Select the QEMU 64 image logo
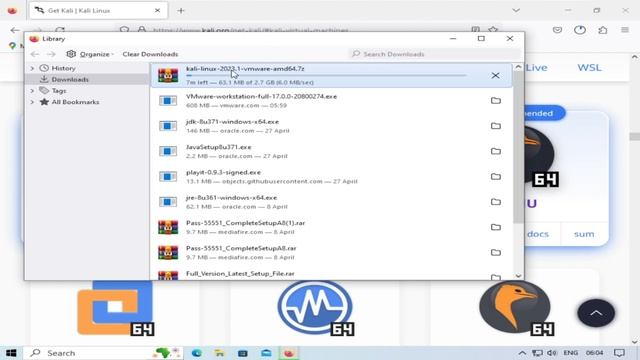The width and height of the screenshot is (640, 360). coord(517,309)
